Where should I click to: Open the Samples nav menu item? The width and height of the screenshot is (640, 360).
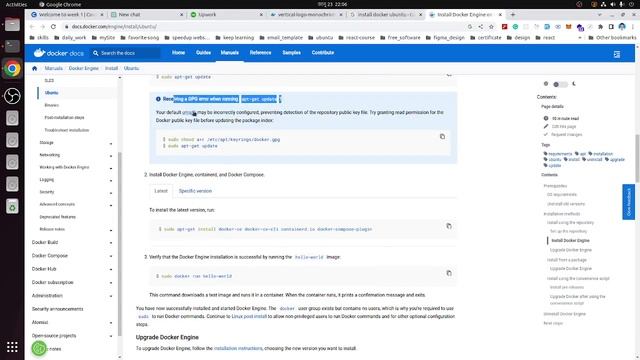(x=291, y=53)
